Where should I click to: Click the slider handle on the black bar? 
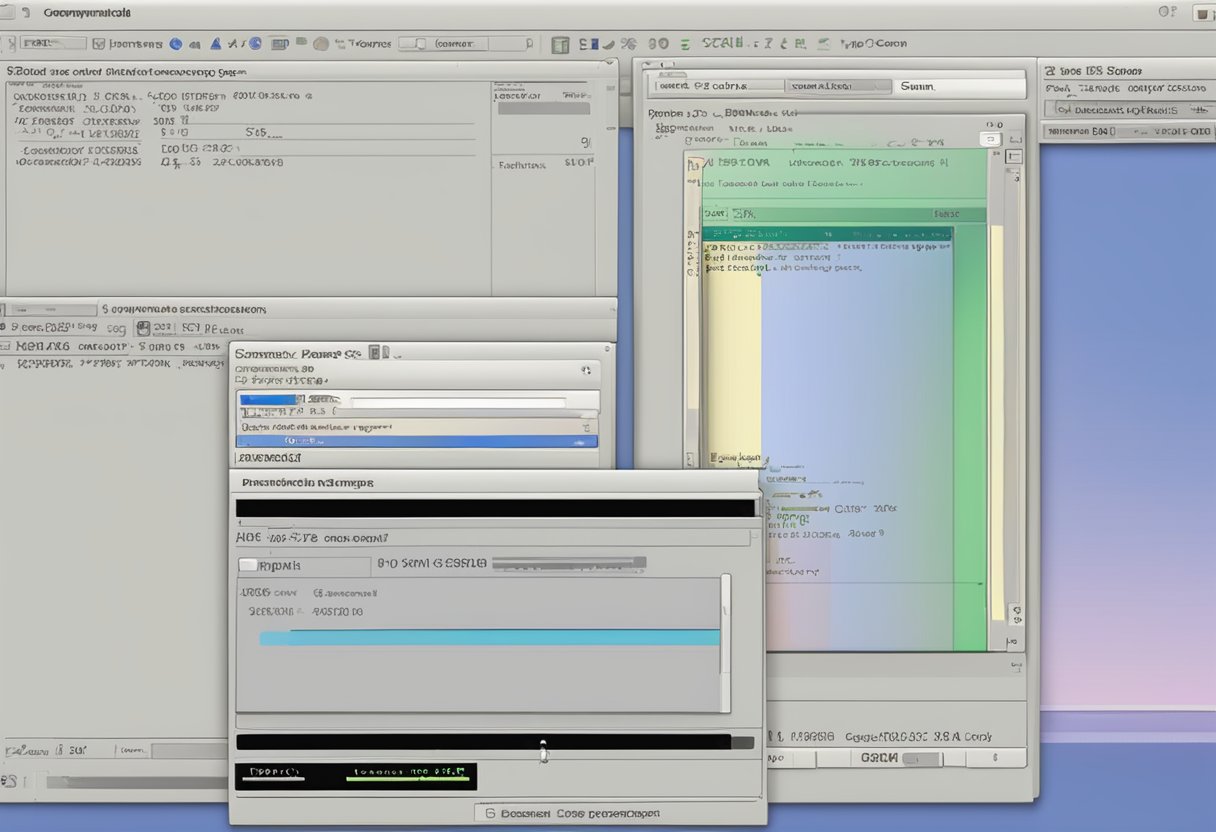543,749
